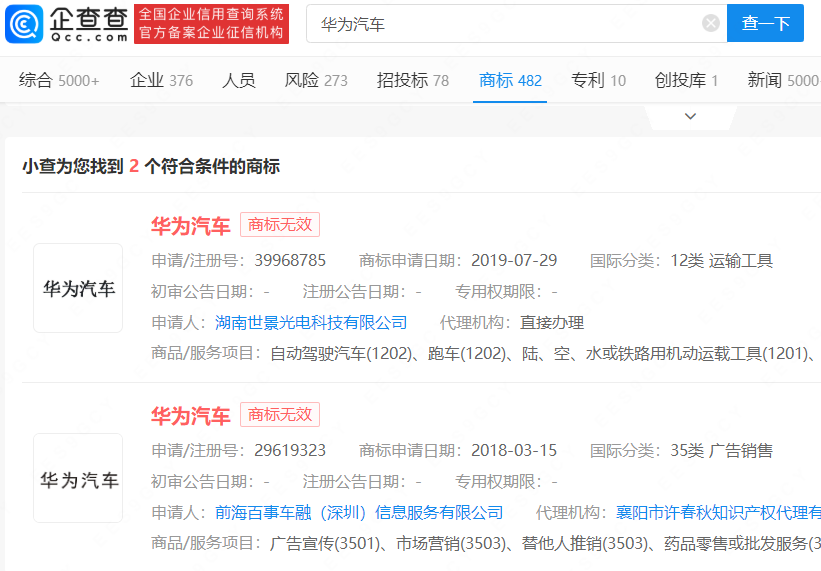Screen dimensions: 821x571
Task: Click the 查一下 search button
Action: click(765, 23)
